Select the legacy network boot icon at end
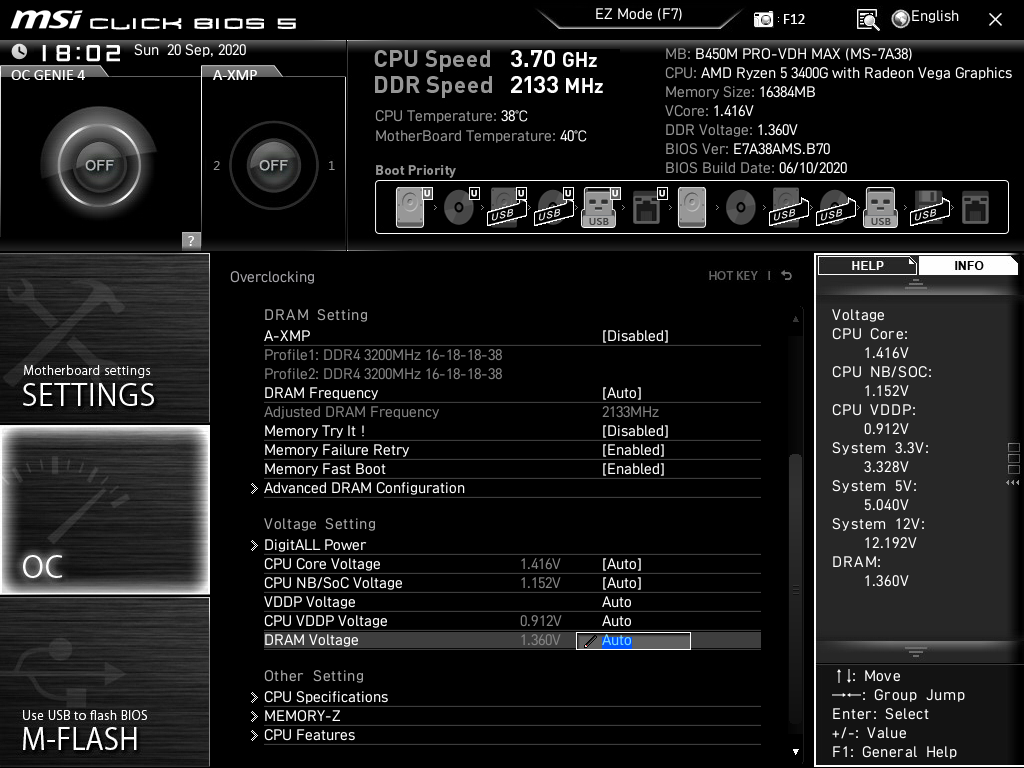 (x=975, y=207)
